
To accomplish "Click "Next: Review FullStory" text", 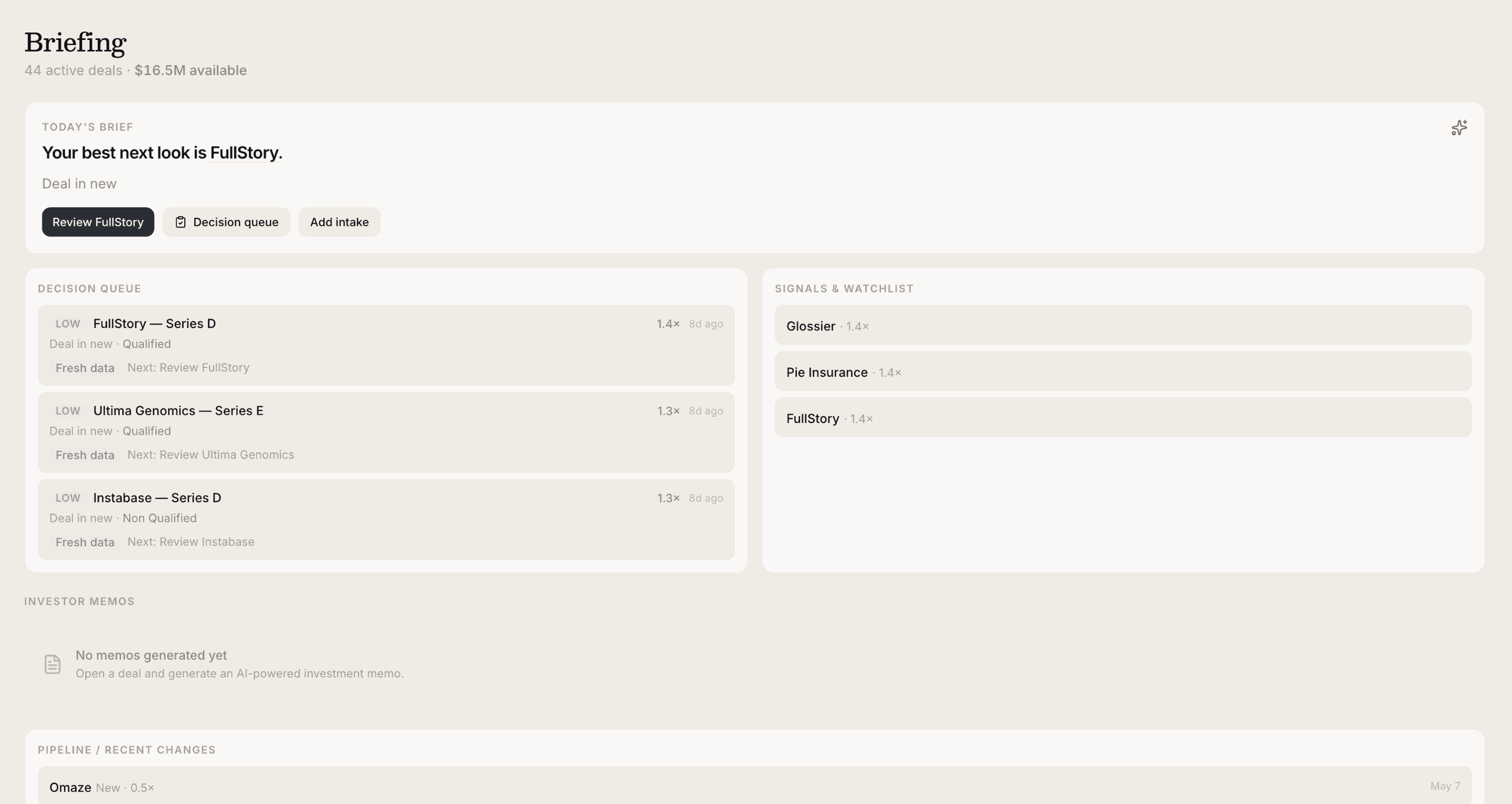I will point(188,367).
